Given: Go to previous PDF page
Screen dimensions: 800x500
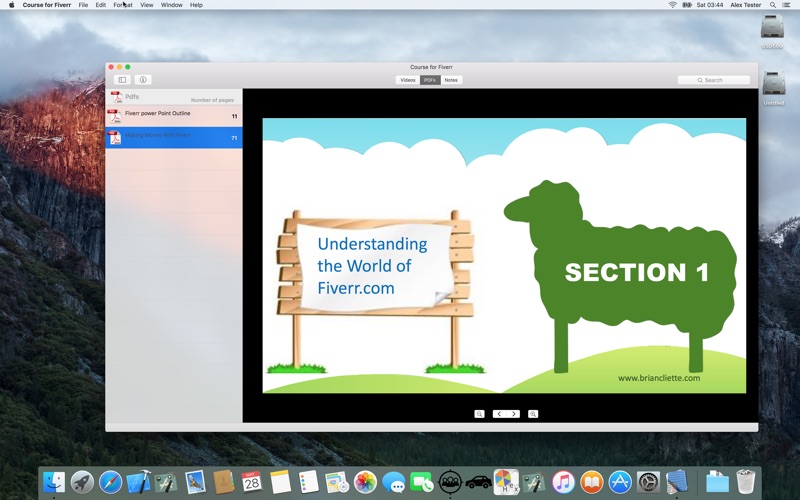Looking at the screenshot, I should click(499, 414).
